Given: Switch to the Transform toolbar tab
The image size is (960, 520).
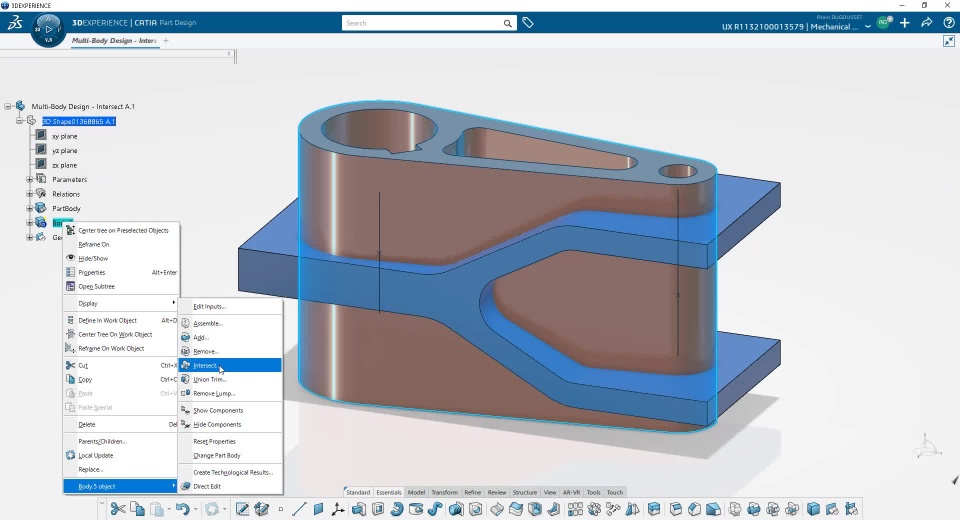Looking at the screenshot, I should tap(444, 492).
